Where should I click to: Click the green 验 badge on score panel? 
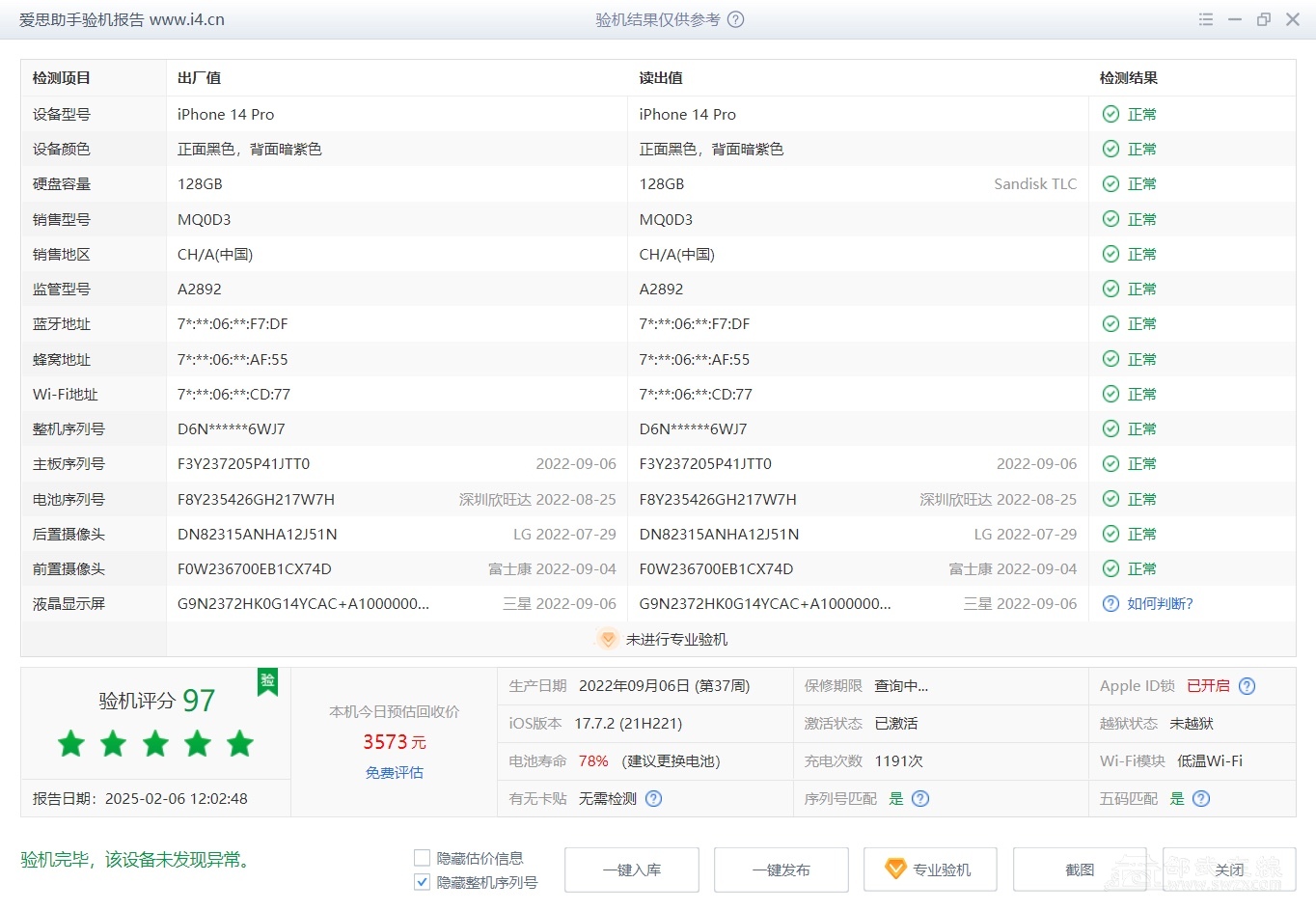[267, 681]
